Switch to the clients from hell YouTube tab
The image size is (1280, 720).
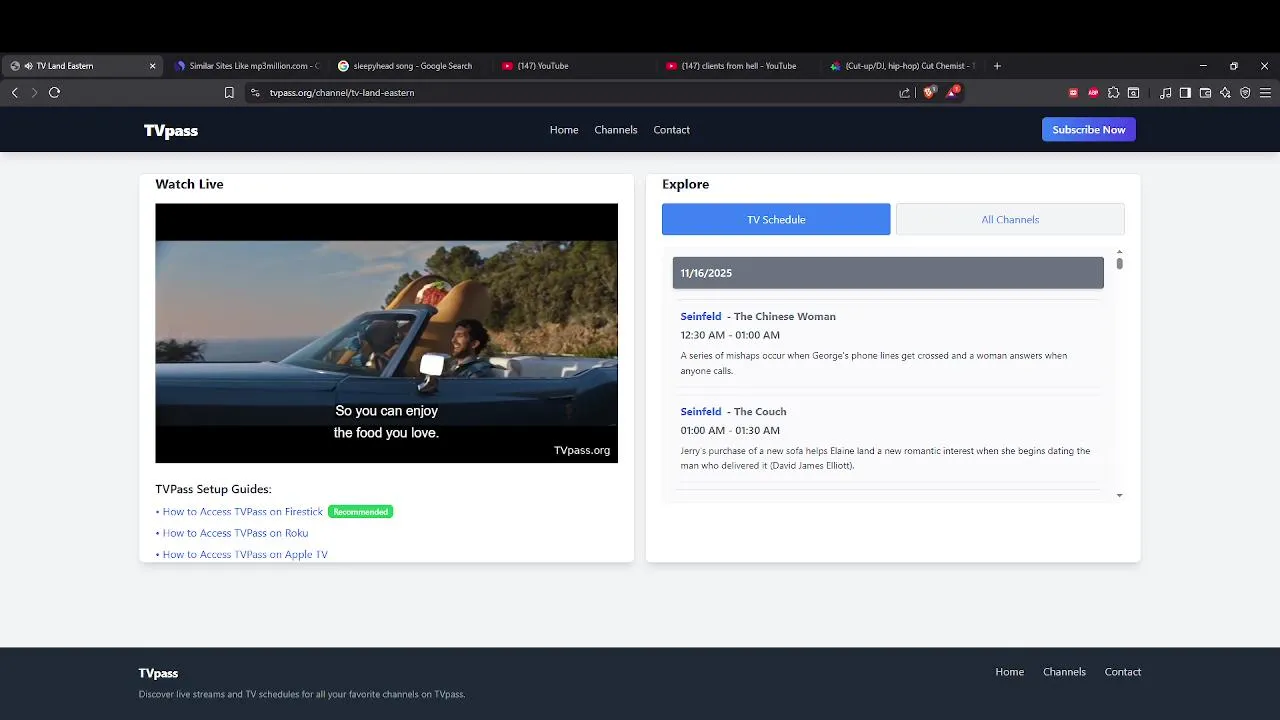739,66
